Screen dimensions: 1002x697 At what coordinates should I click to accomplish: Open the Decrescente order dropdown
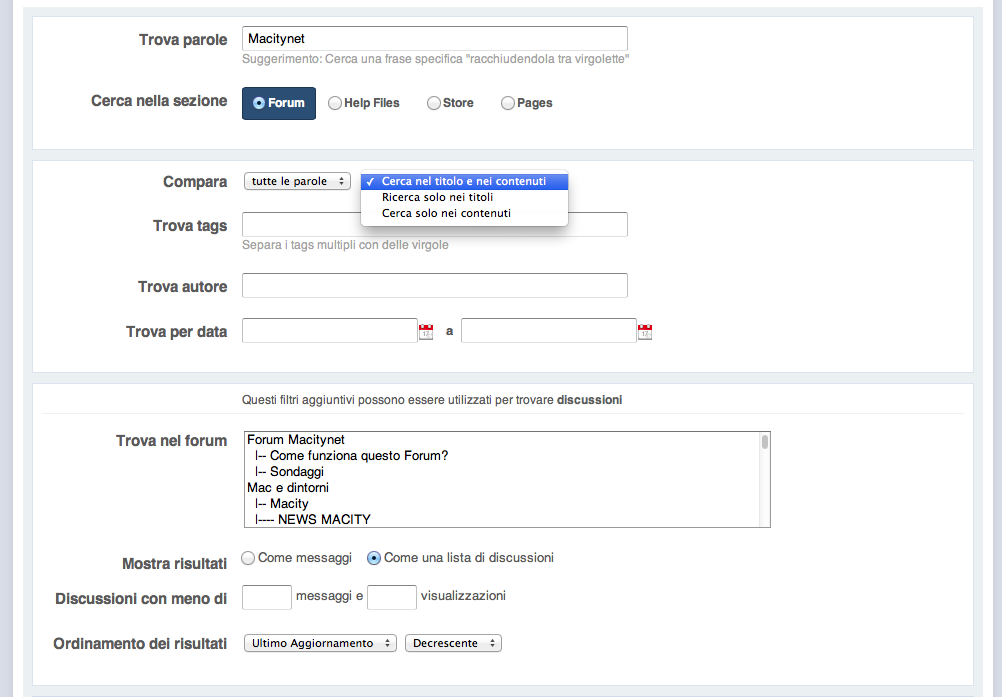(453, 643)
